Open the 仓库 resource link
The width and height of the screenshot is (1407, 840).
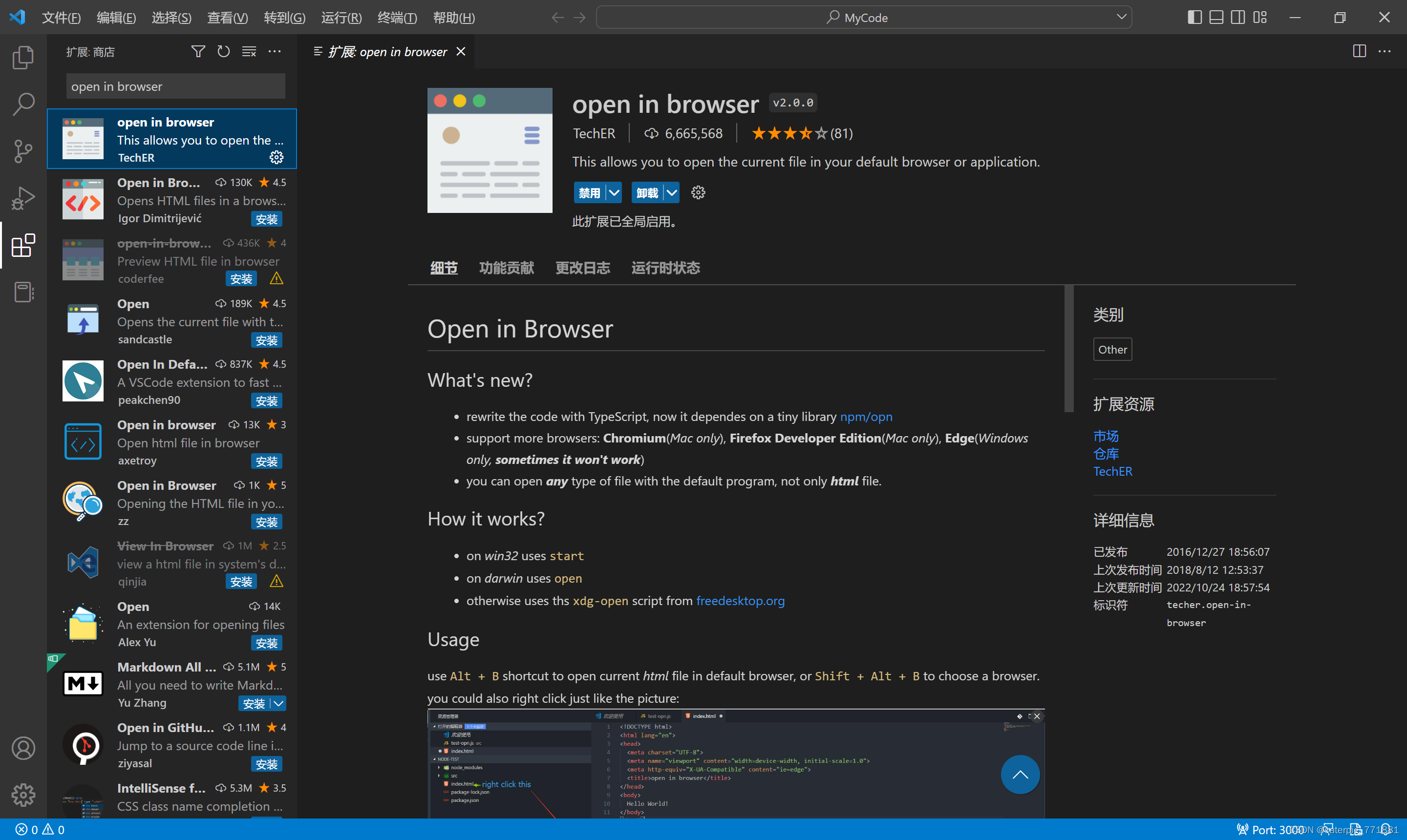point(1106,453)
